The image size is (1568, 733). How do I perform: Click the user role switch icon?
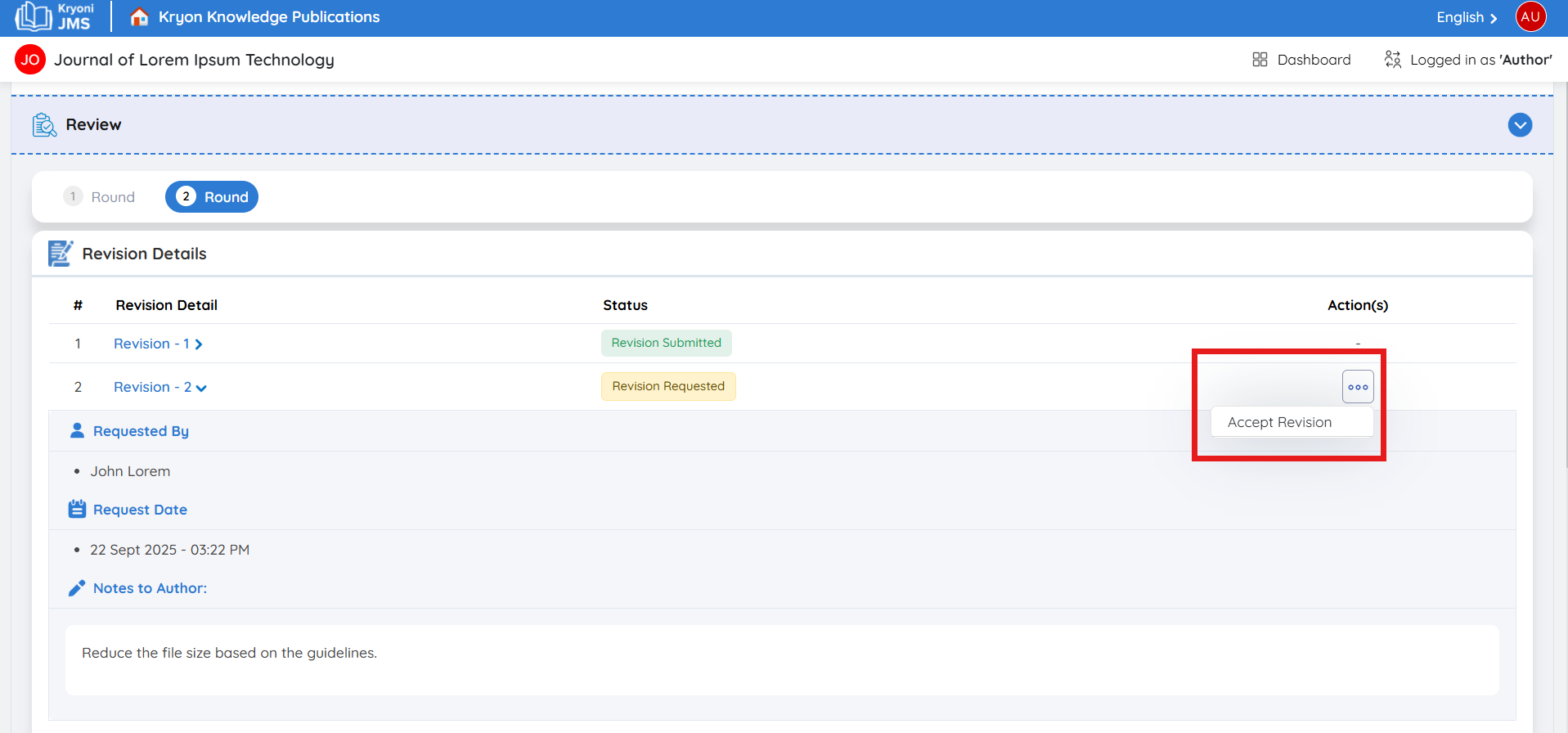tap(1392, 60)
